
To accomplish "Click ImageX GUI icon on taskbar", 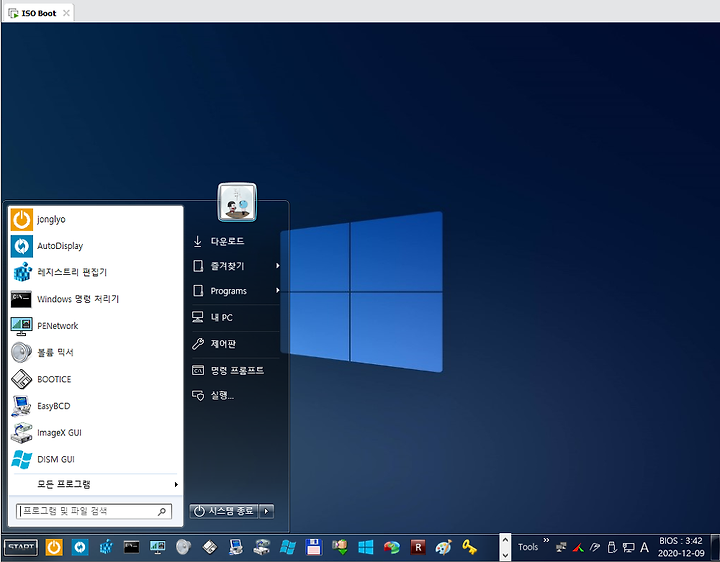I will [262, 547].
